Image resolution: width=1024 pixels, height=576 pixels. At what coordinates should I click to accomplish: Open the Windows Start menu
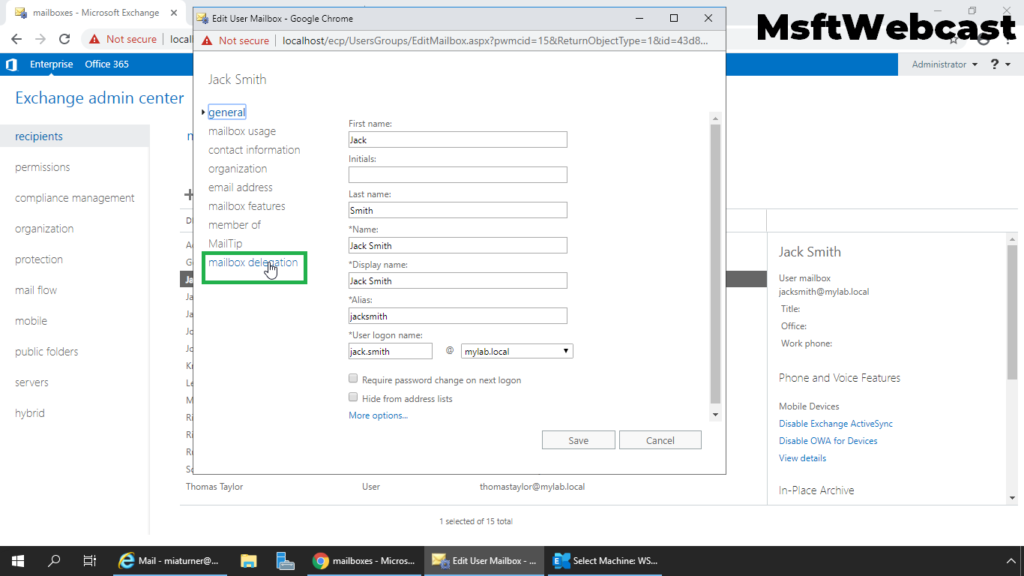pyautogui.click(x=18, y=560)
